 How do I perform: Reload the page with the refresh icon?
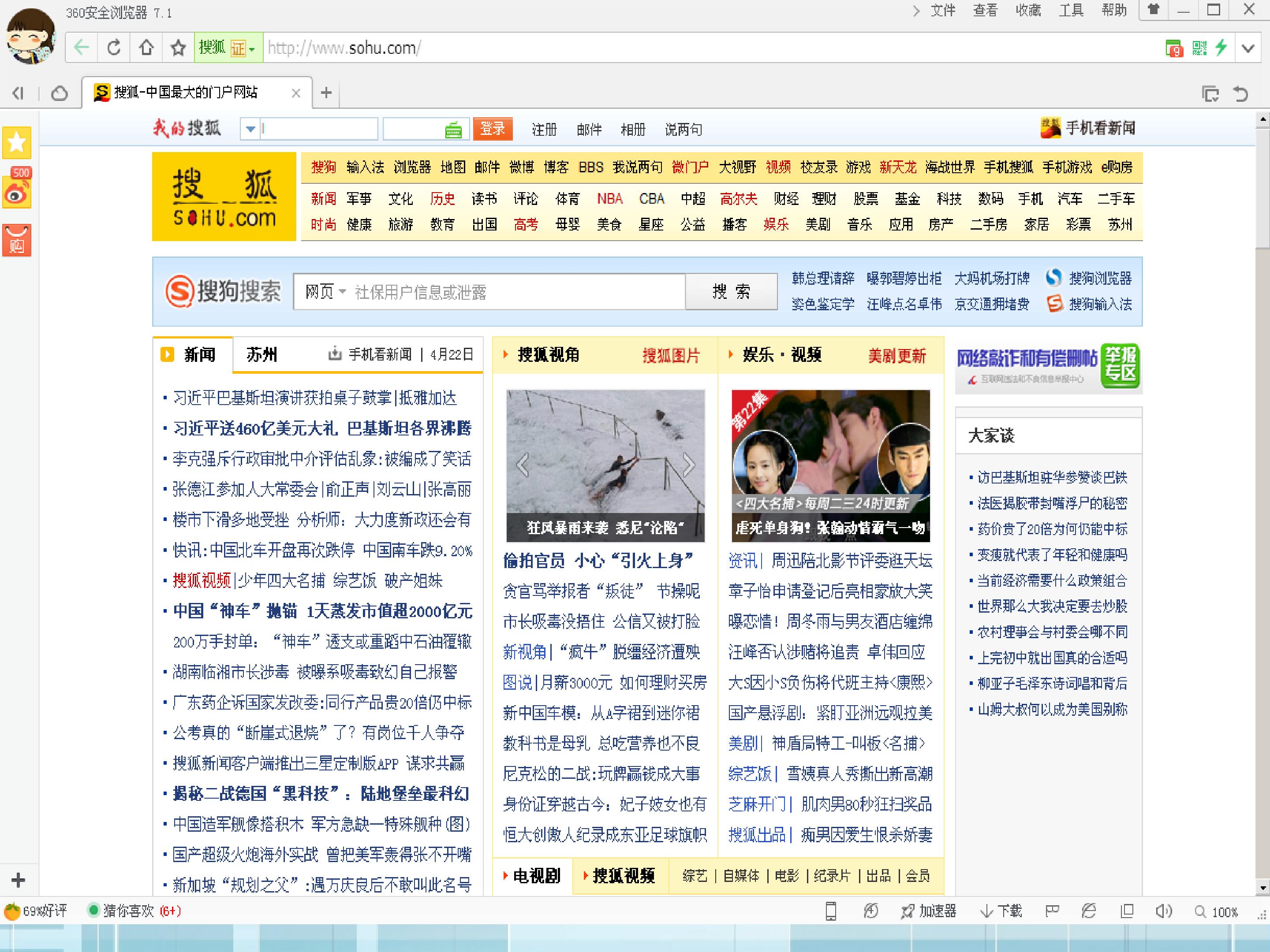tap(114, 48)
